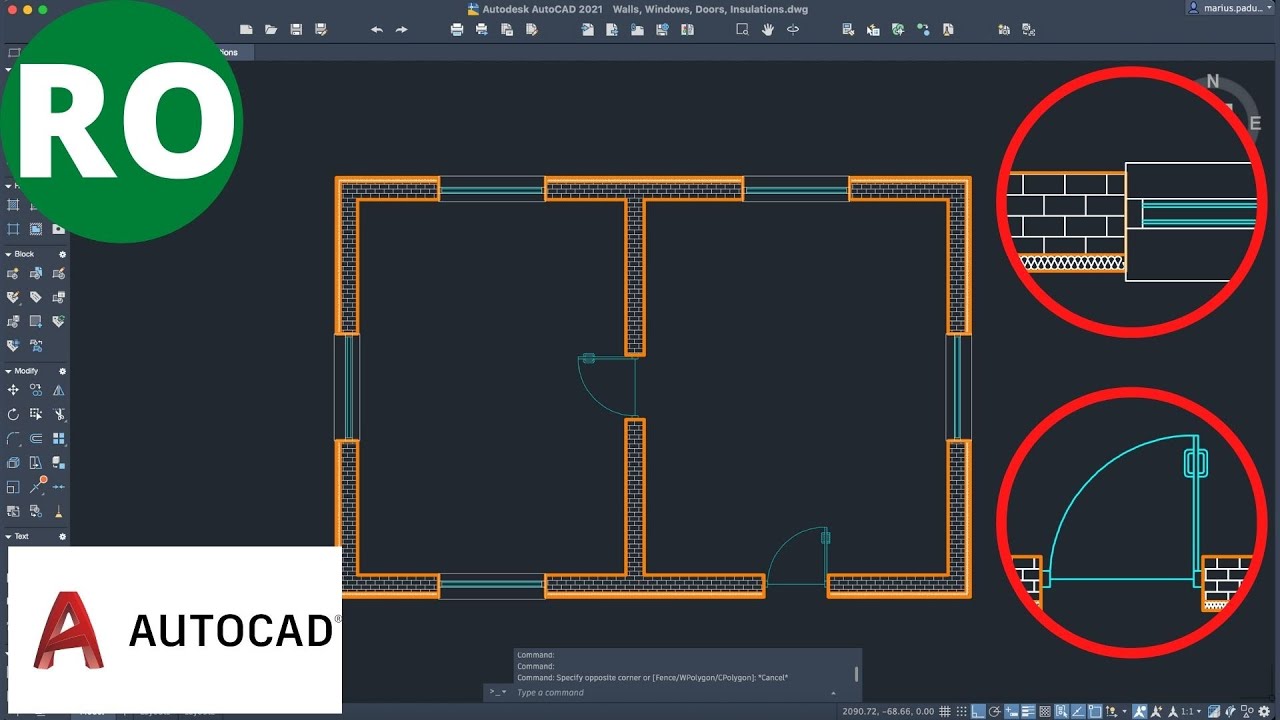The image size is (1280, 720).
Task: Click the Open file folder icon
Action: (271, 30)
